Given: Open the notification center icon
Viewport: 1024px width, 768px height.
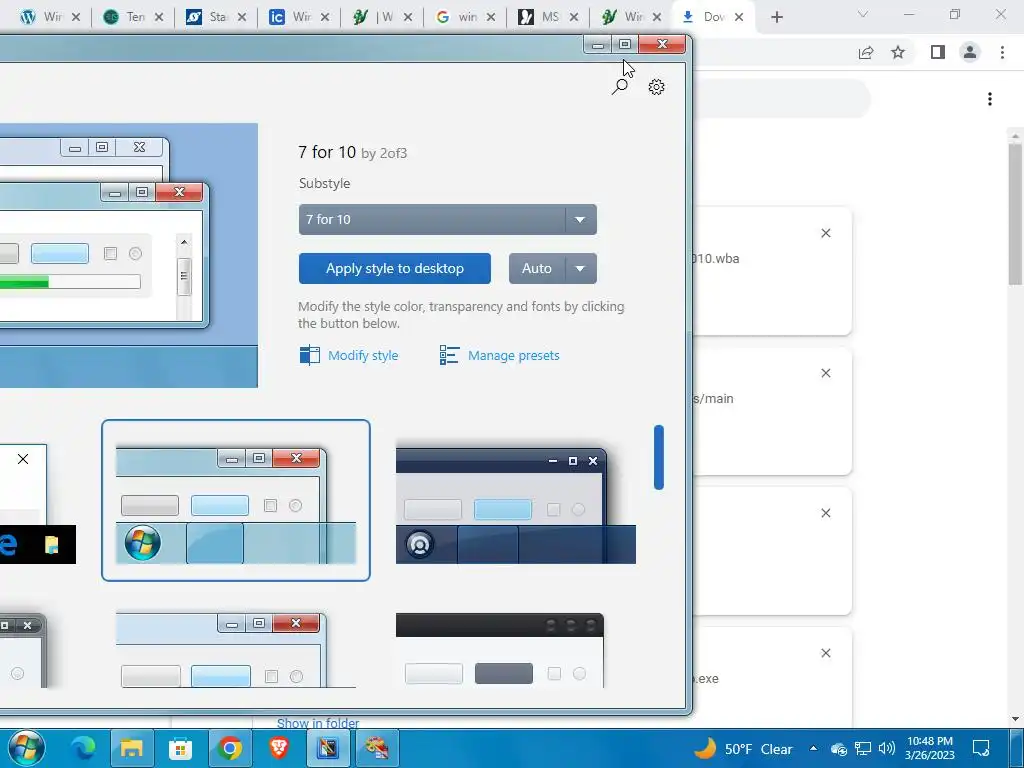Looking at the screenshot, I should (x=981, y=748).
